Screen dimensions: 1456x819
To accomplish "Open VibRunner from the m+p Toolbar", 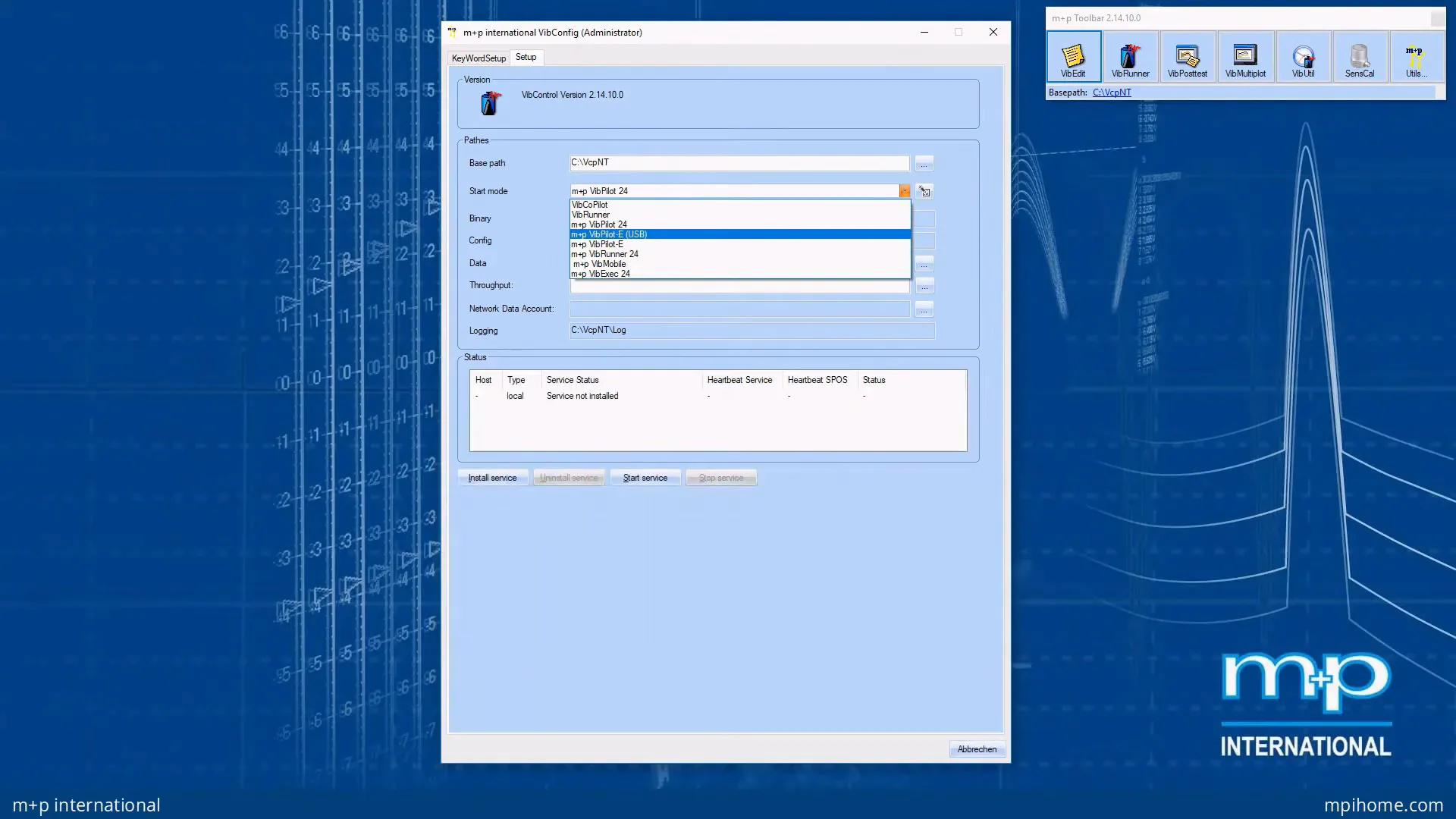I will (x=1130, y=57).
